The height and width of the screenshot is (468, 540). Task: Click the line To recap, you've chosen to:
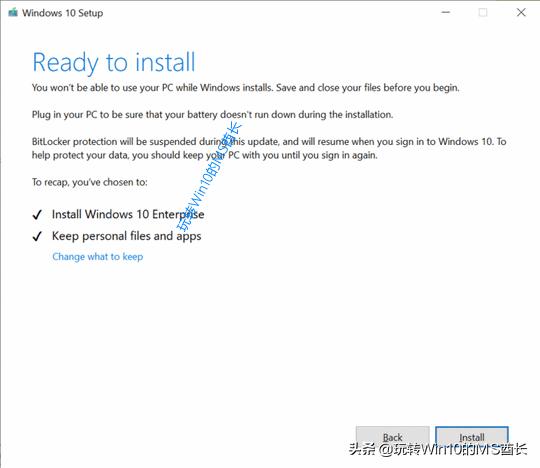click(x=90, y=182)
